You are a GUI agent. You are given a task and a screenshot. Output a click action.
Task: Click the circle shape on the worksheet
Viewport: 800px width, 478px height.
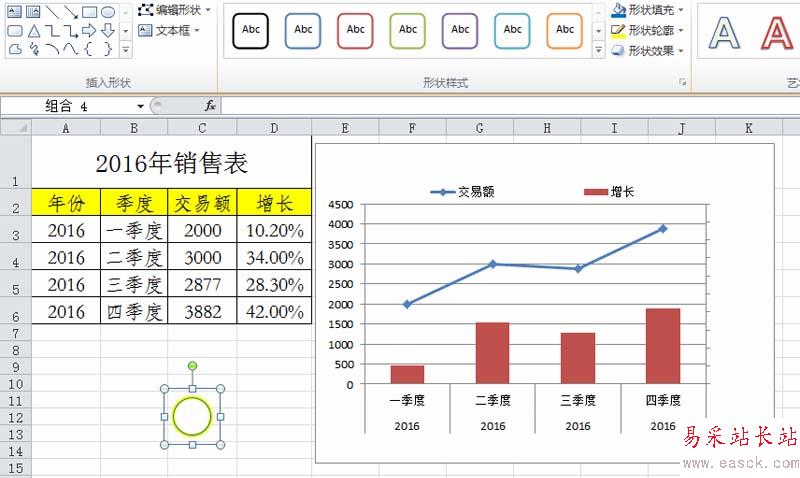pos(192,416)
